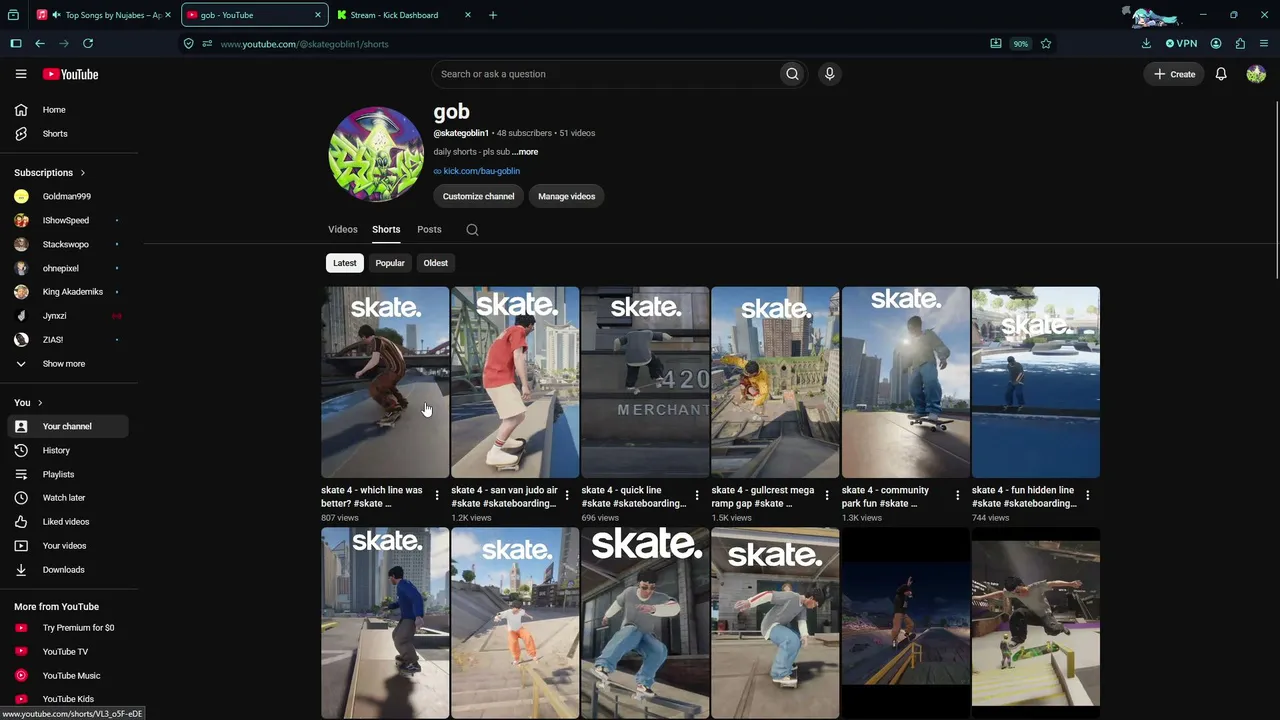1280x720 pixels.
Task: Open History in the sidebar
Action: tap(68, 450)
